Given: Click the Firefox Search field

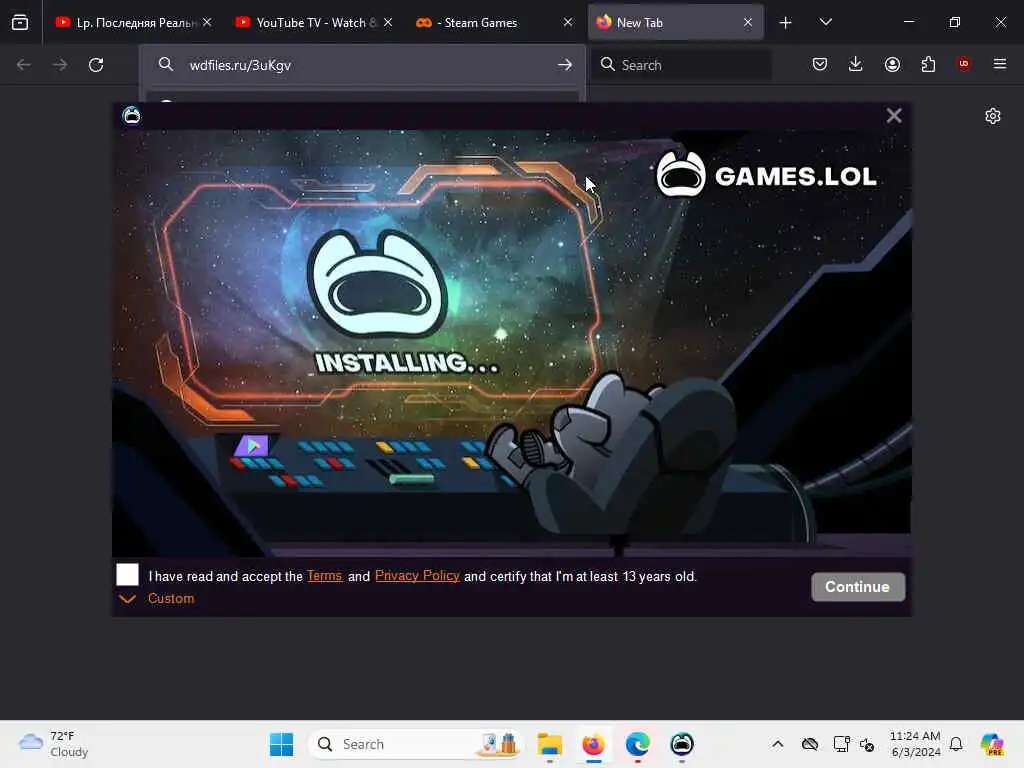Looking at the screenshot, I should [681, 65].
